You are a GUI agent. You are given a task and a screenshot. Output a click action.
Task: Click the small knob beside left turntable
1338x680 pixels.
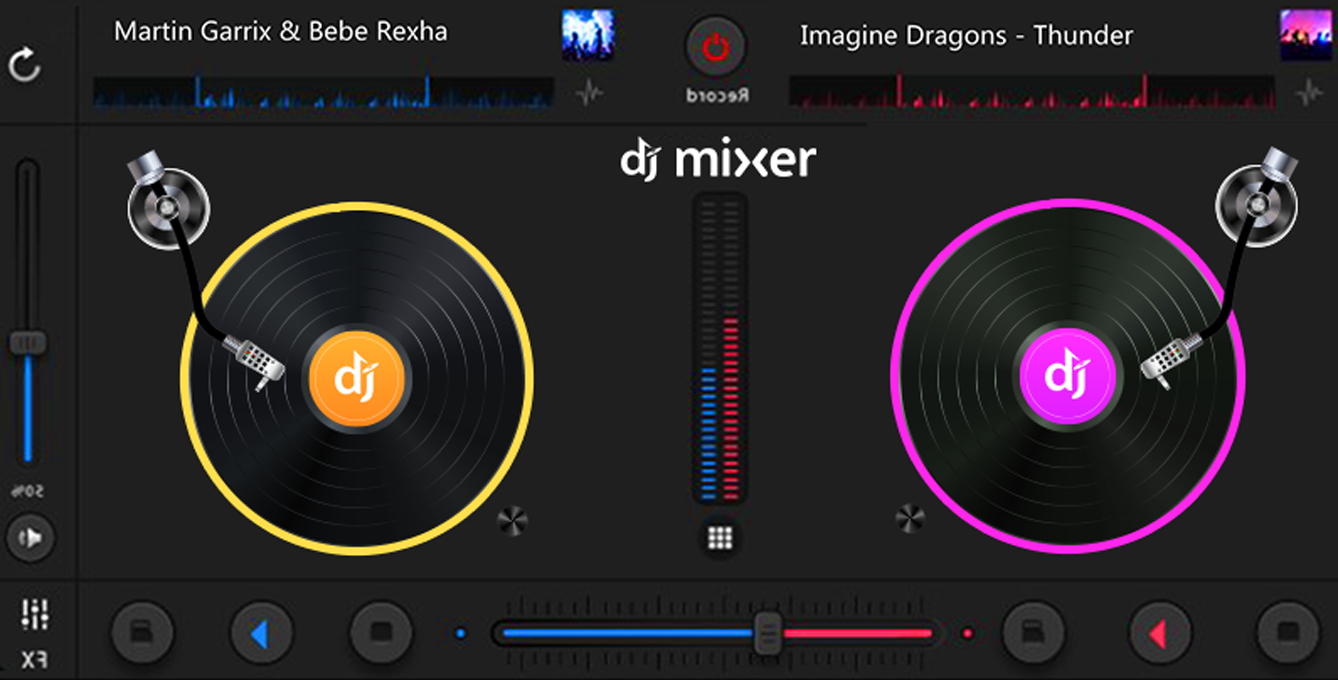(x=511, y=520)
